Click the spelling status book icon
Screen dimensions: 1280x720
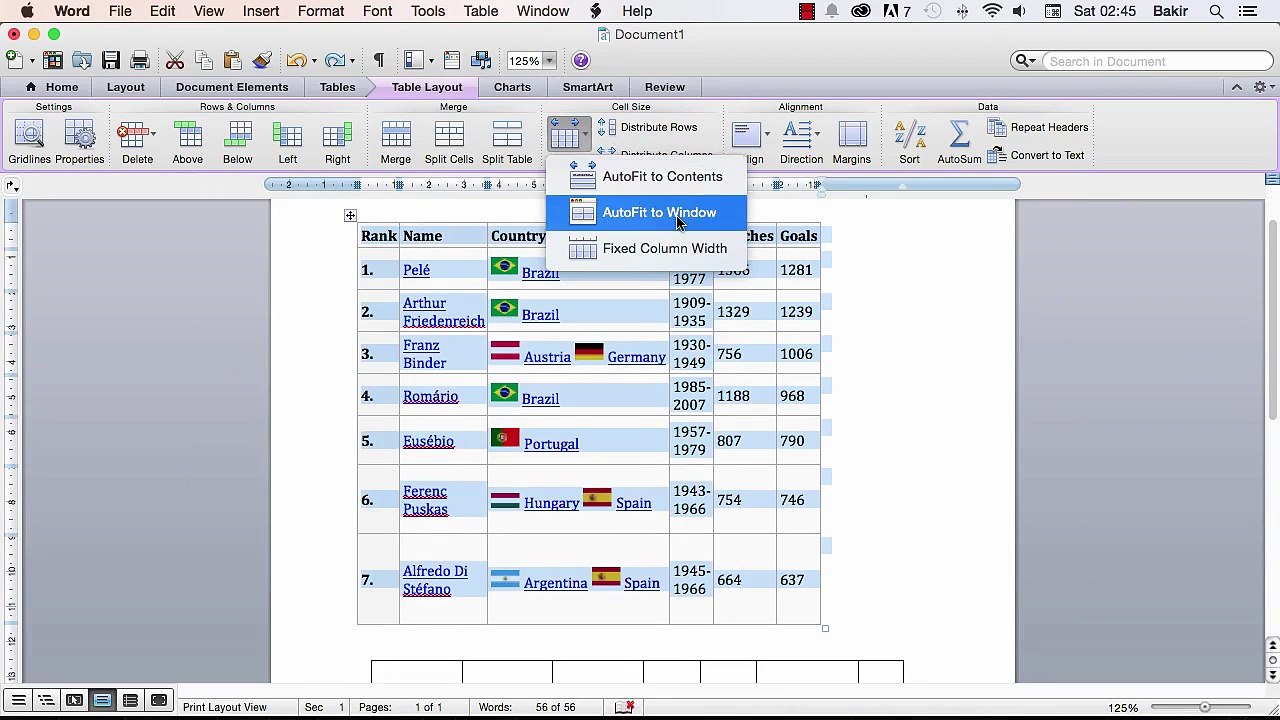[x=625, y=707]
